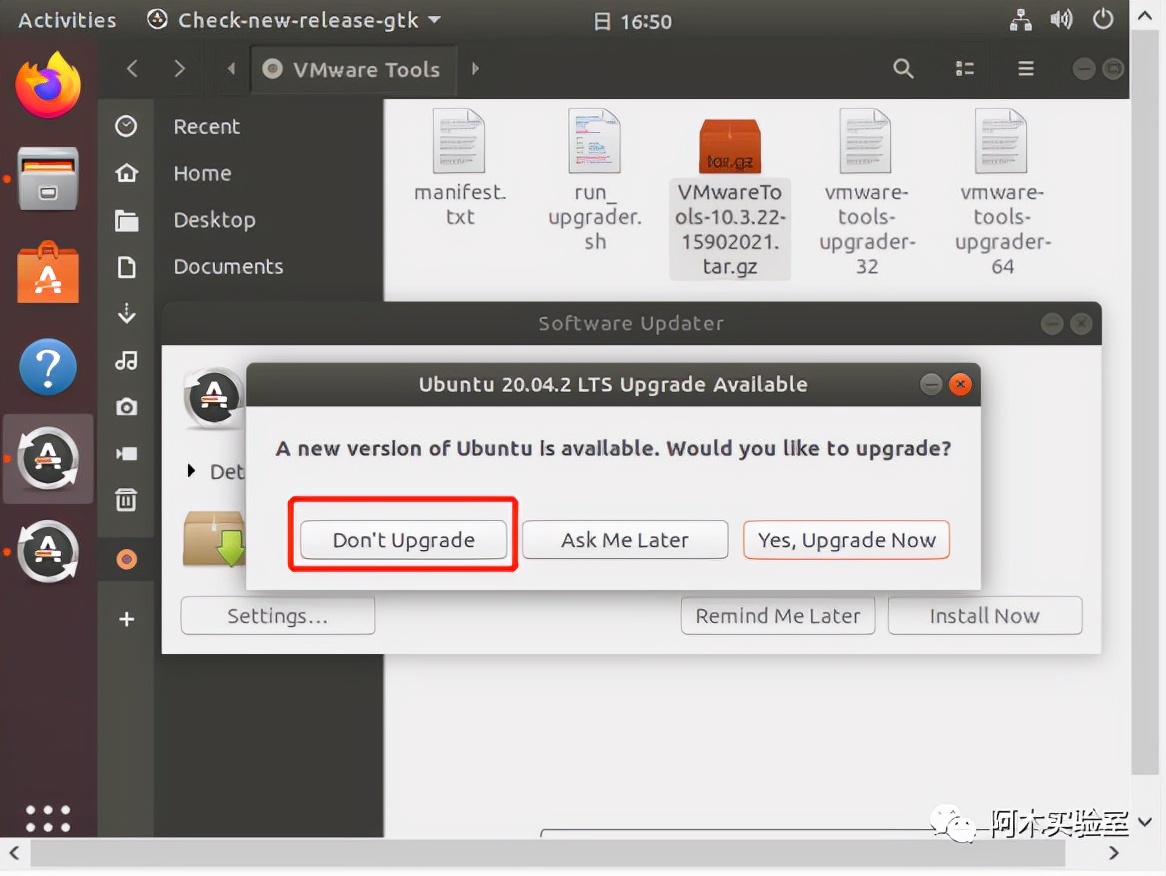
Task: Open Check-new-release-gtk app menu
Action: [294, 20]
